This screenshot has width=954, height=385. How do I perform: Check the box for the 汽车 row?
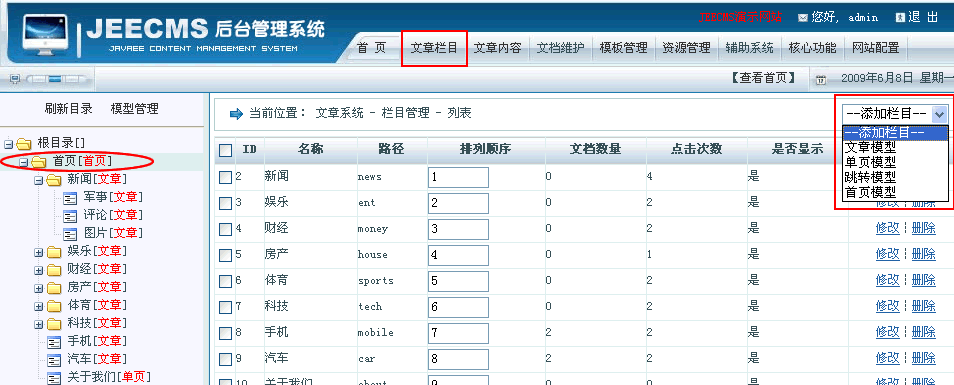click(225, 359)
